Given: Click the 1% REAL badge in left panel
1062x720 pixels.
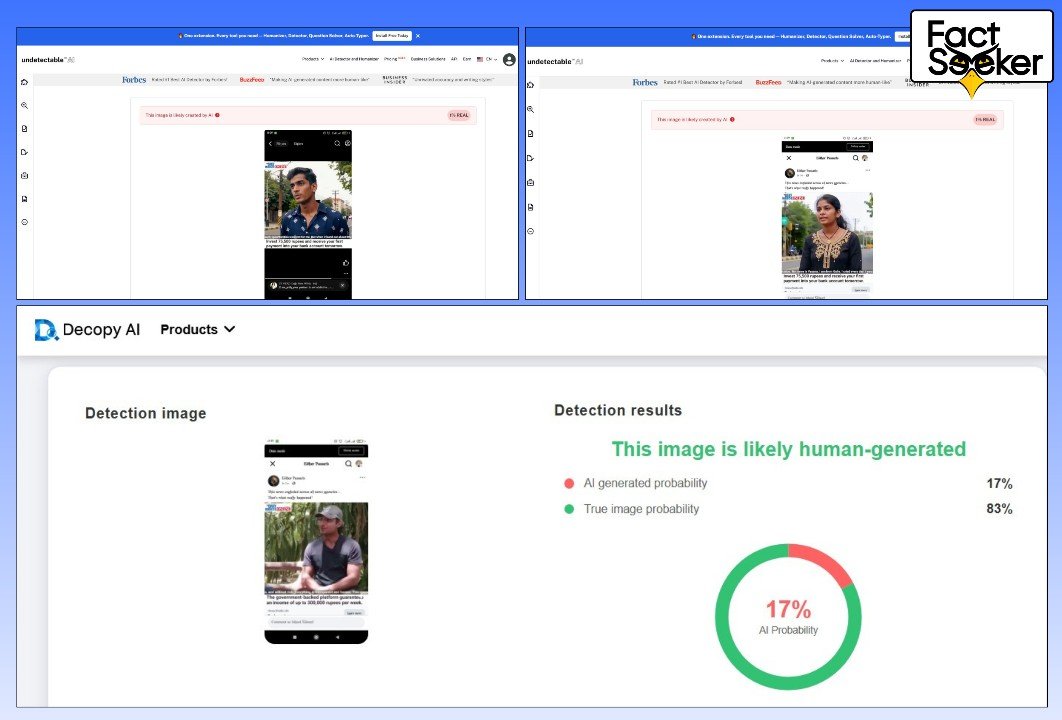Looking at the screenshot, I should point(458,115).
